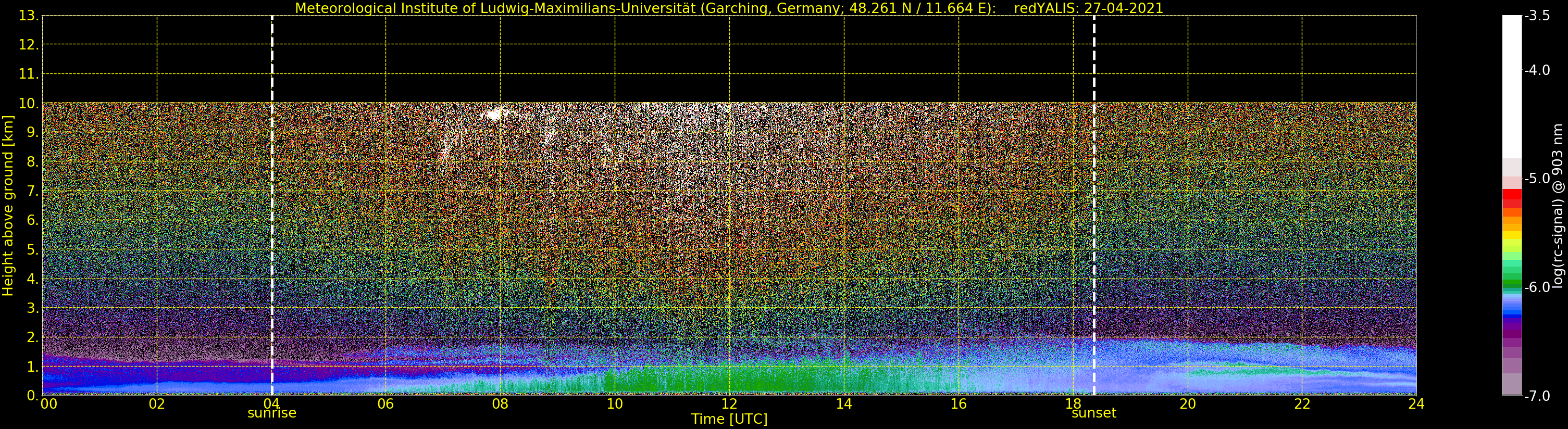The image size is (1568, 429).
Task: Click the height axis tick '4.'
Action: pyautogui.click(x=33, y=279)
